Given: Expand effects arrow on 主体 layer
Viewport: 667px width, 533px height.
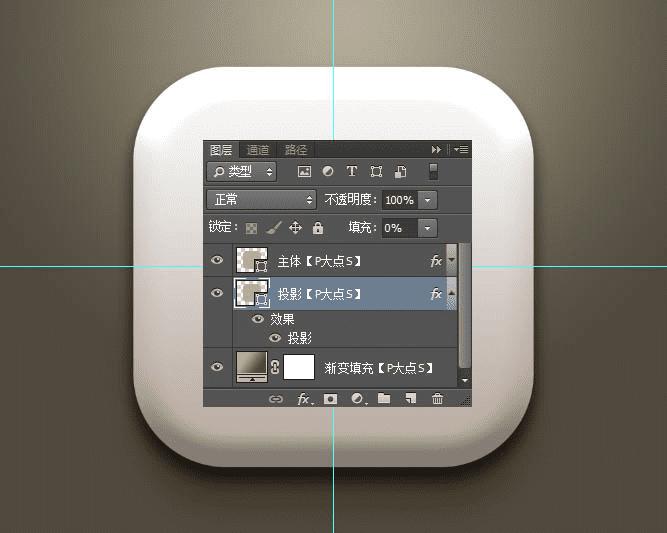Looking at the screenshot, I should (451, 260).
